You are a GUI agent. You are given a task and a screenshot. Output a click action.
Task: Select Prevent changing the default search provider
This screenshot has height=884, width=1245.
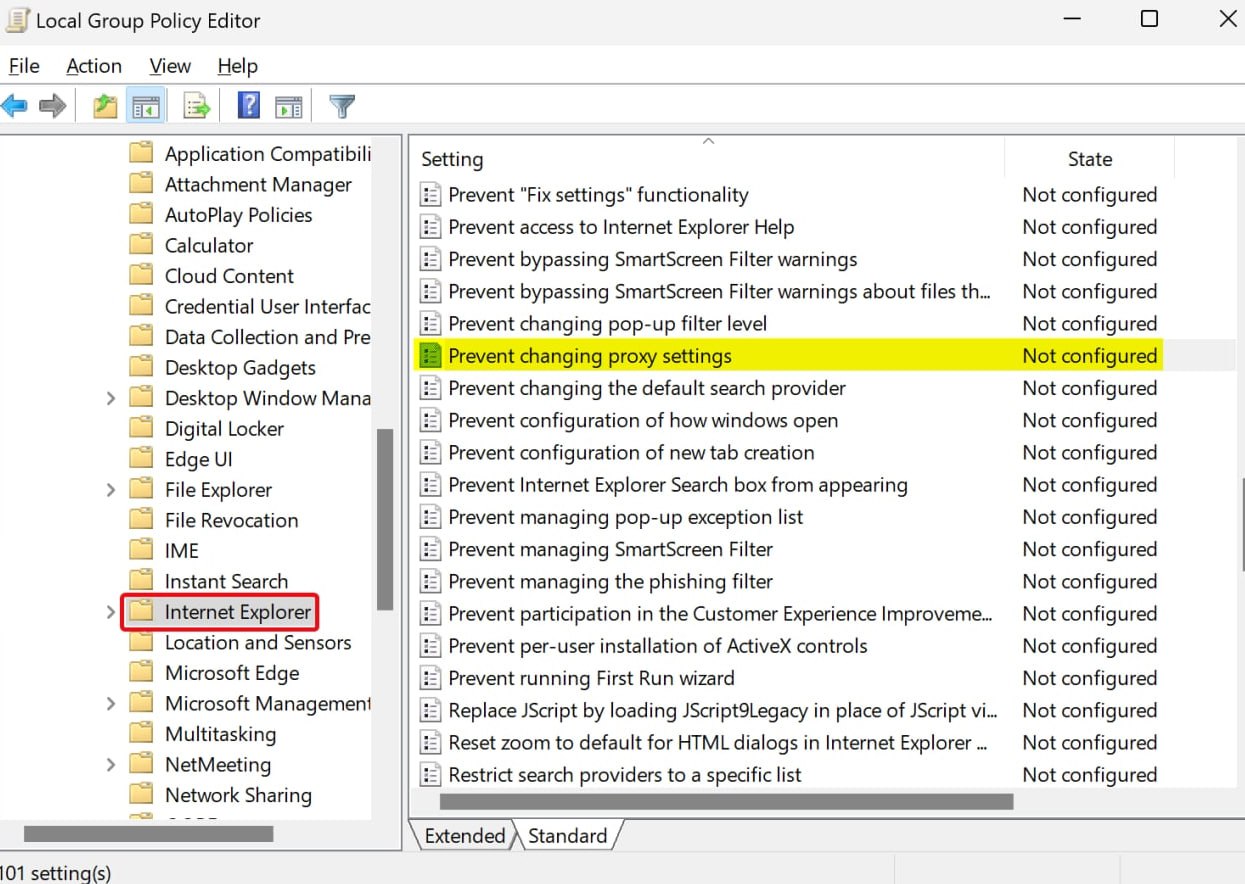tap(647, 388)
